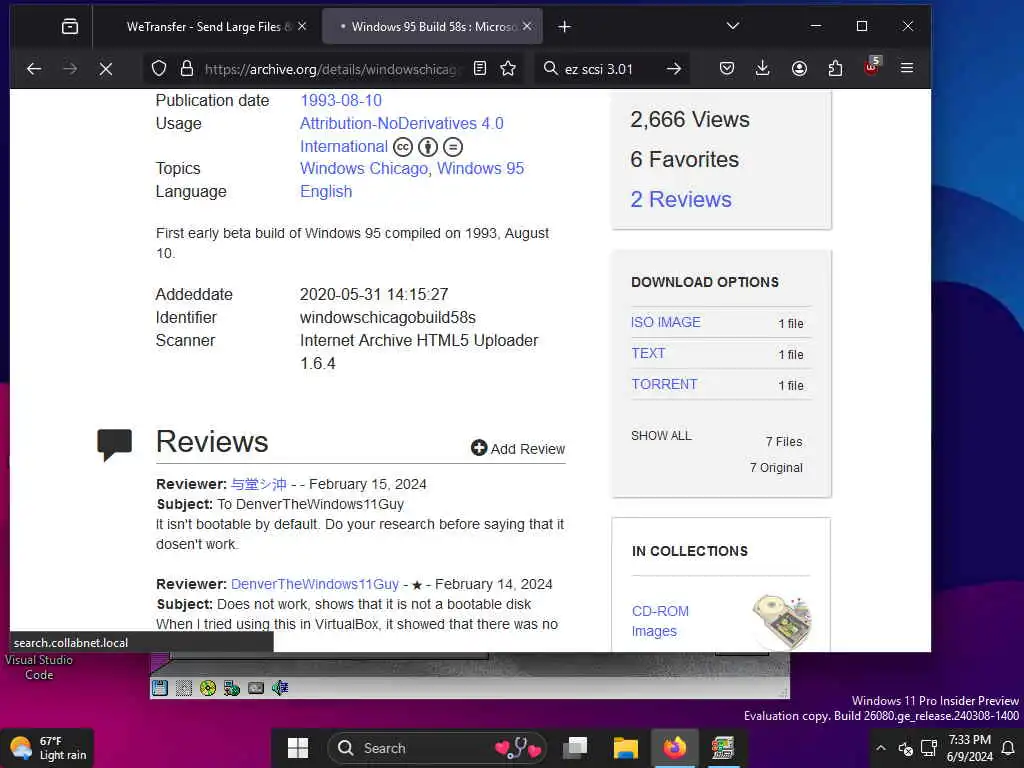Show all download files
1024x768 pixels.
tap(661, 436)
